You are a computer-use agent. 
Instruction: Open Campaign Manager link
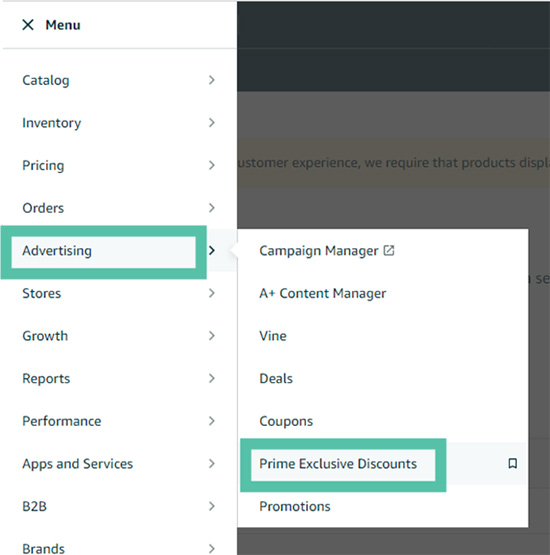[x=319, y=251]
